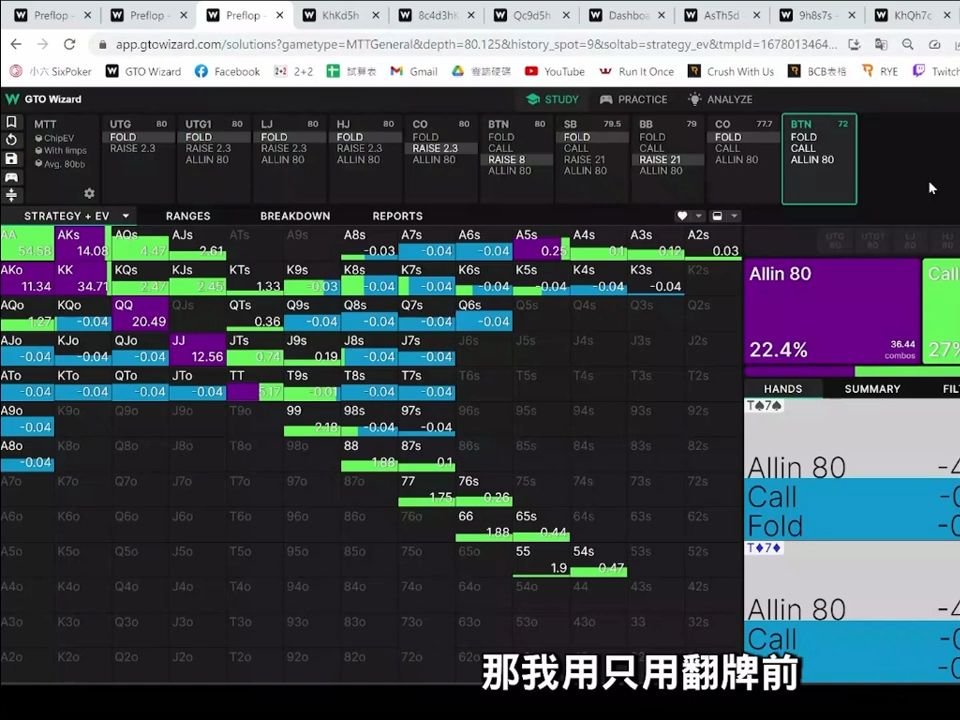The image size is (960, 720).
Task: Reload the page with refresh icon
Action: [70, 44]
